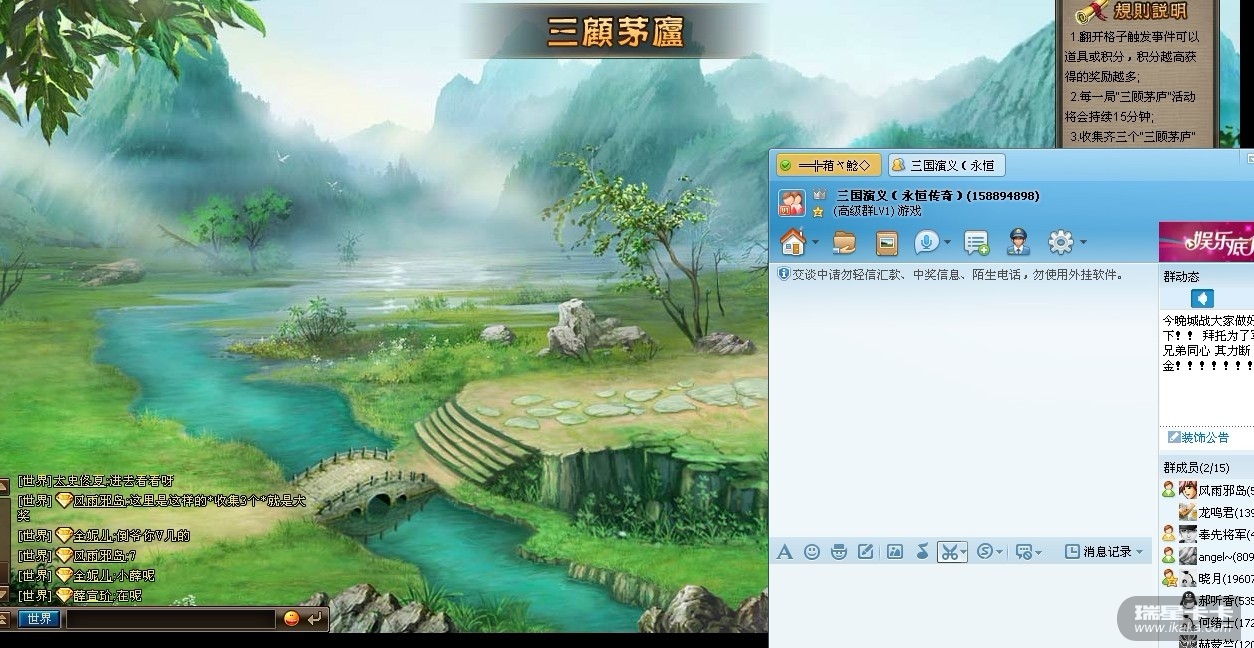Click the game chat up arrow
This screenshot has height=648, width=1254.
coord(4,486)
